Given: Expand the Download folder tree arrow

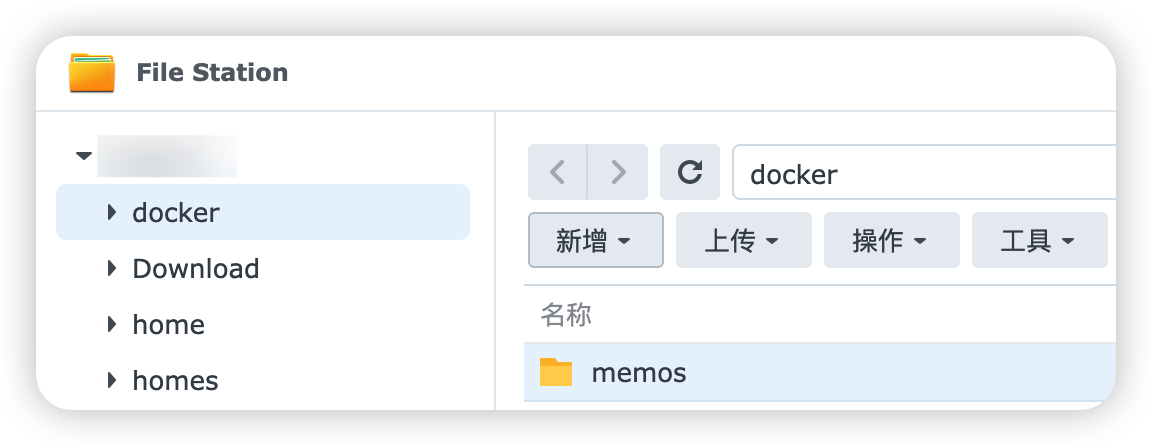Looking at the screenshot, I should (x=112, y=268).
